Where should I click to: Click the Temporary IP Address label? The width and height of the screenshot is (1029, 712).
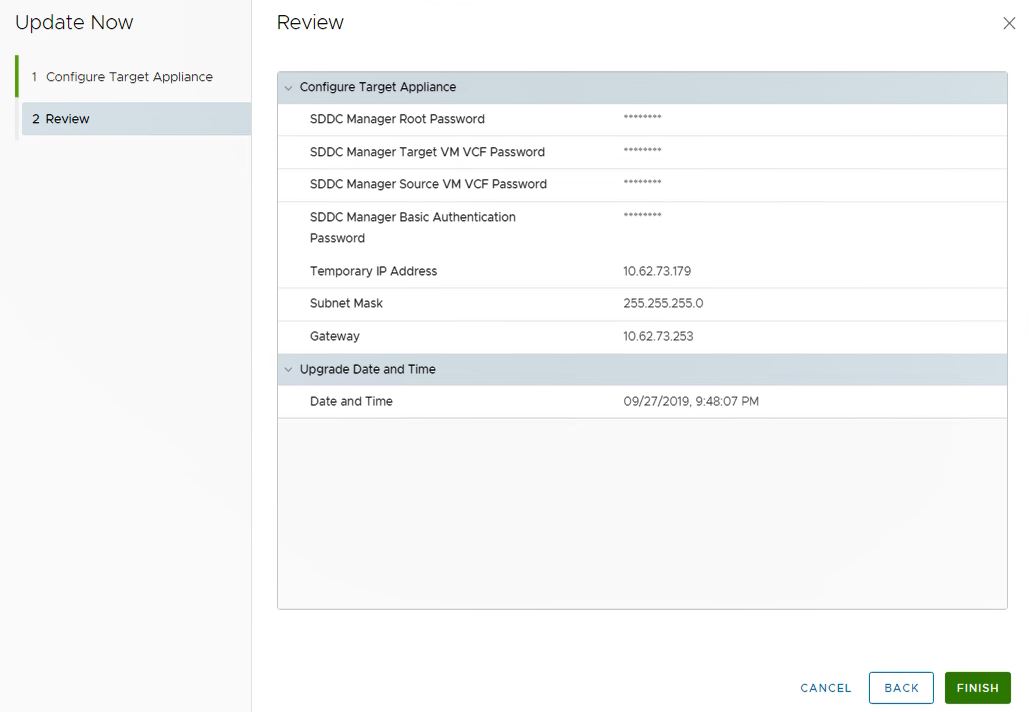point(373,271)
